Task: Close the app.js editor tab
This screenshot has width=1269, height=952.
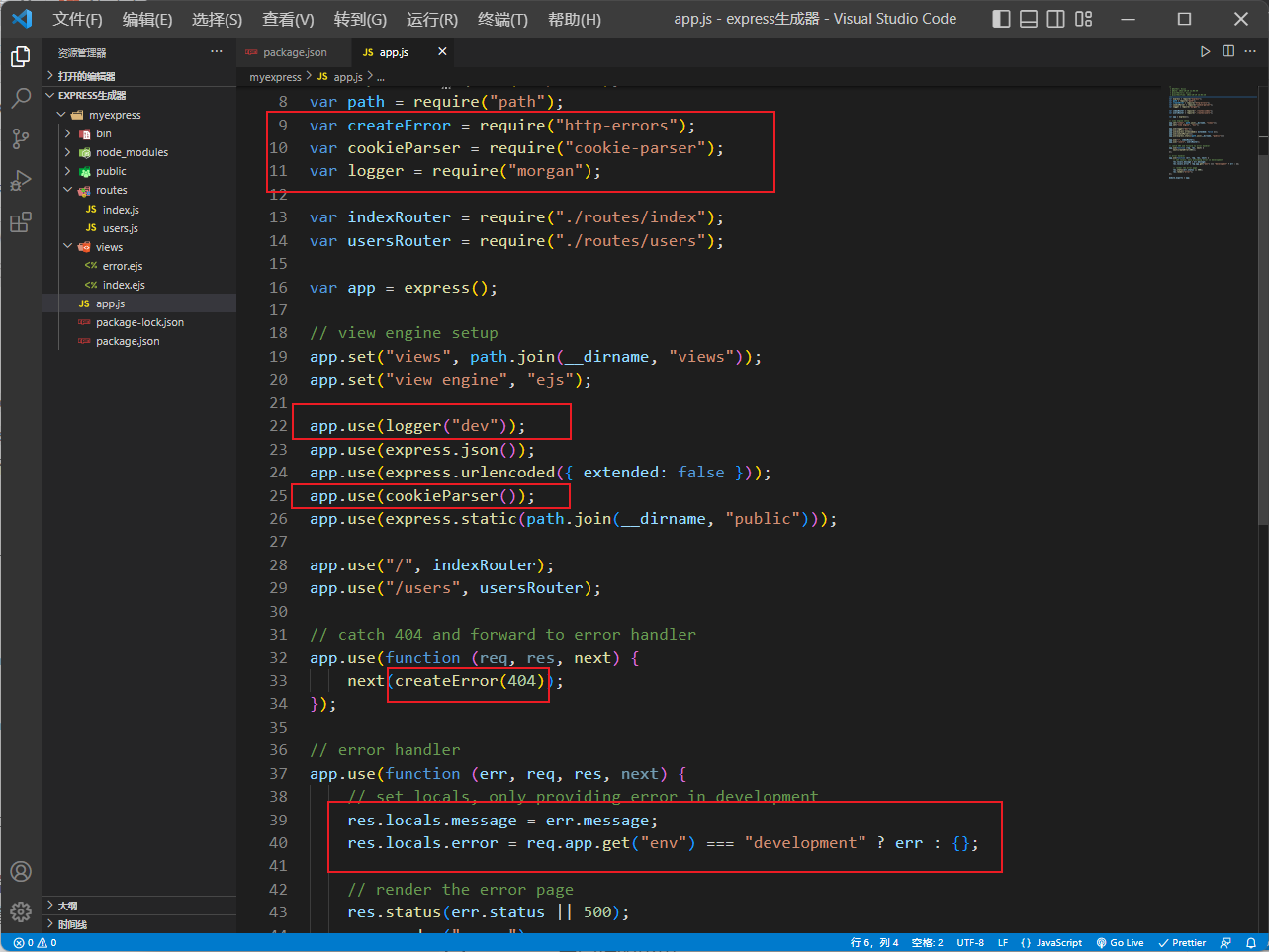Action: pos(442,51)
